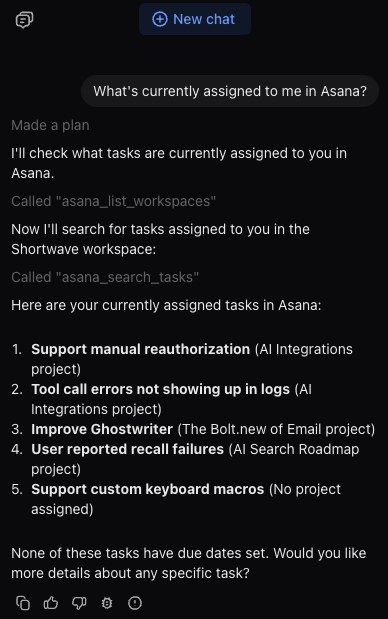The image size is (388, 619).
Task: Click the "Now I'll search for tasks" paragraph
Action: [x=160, y=239]
